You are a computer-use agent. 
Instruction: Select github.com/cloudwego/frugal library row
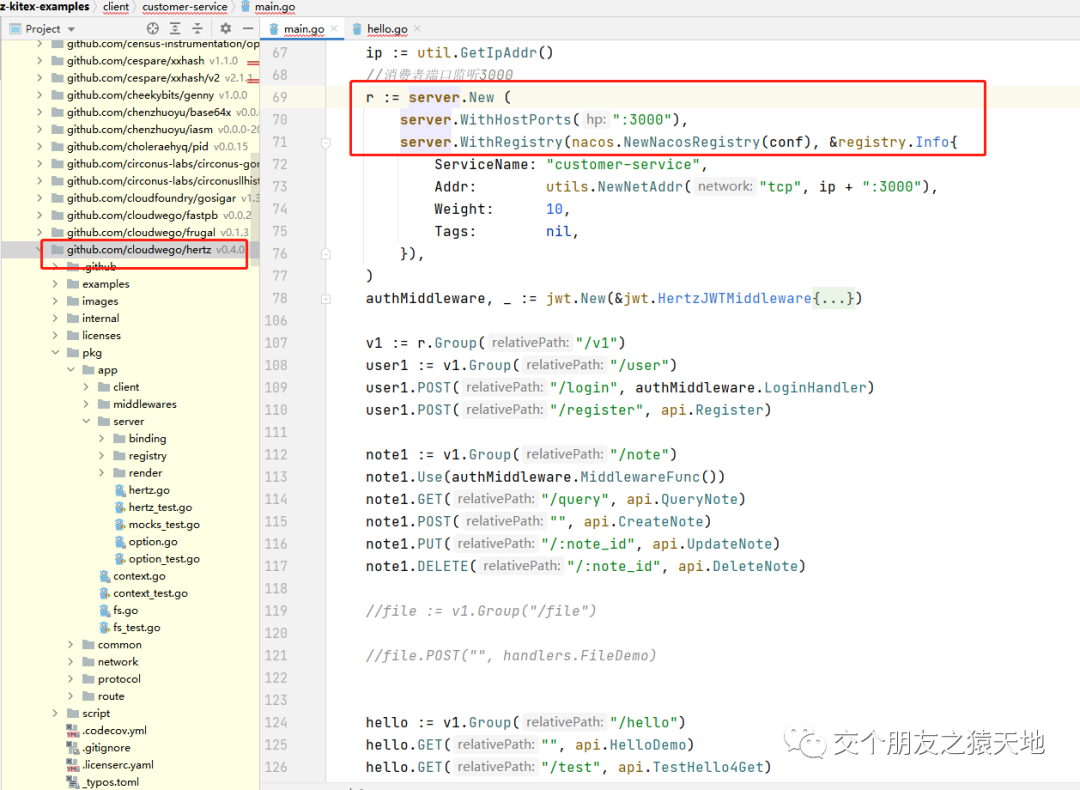129,232
